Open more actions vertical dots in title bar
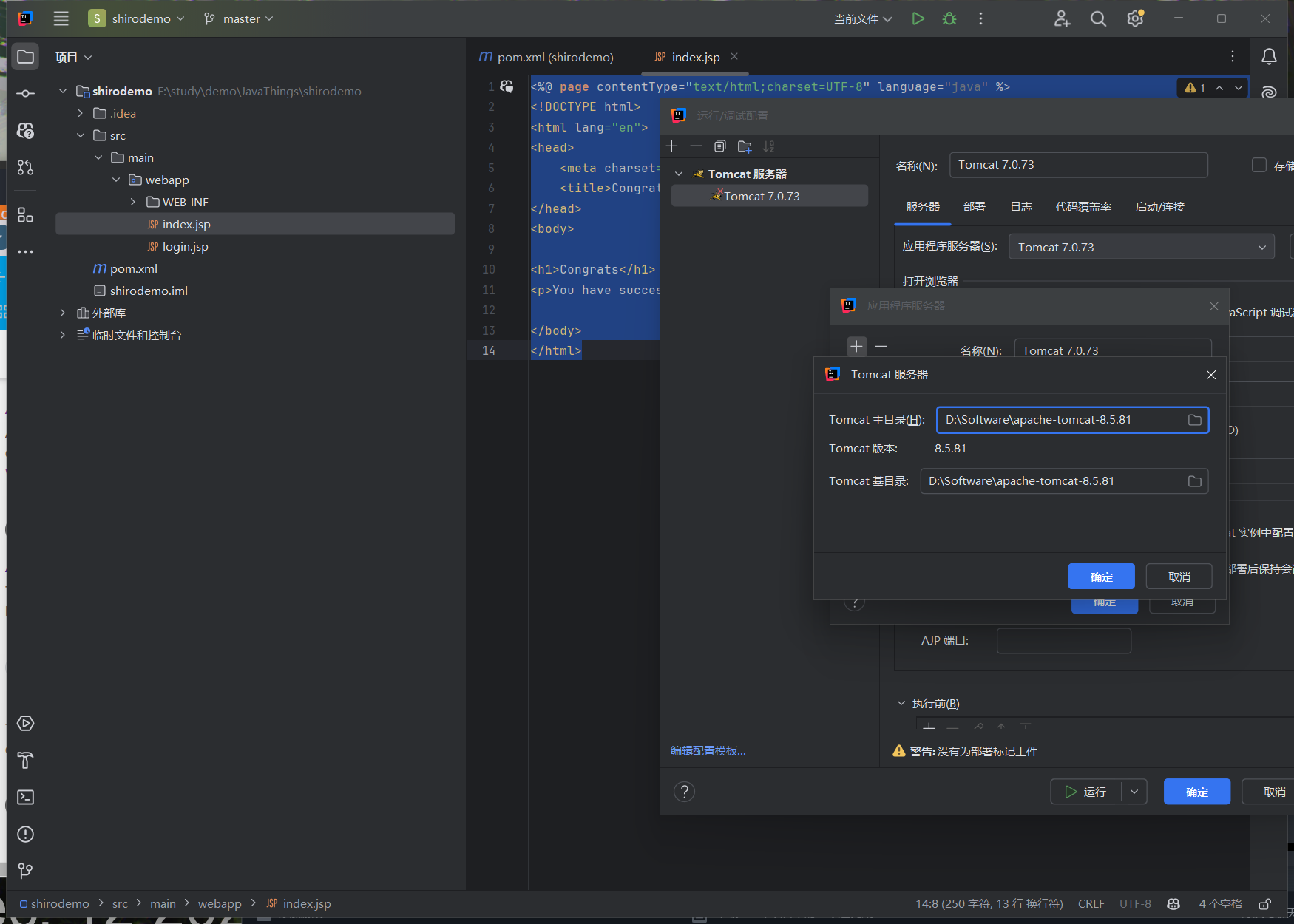 [x=980, y=18]
